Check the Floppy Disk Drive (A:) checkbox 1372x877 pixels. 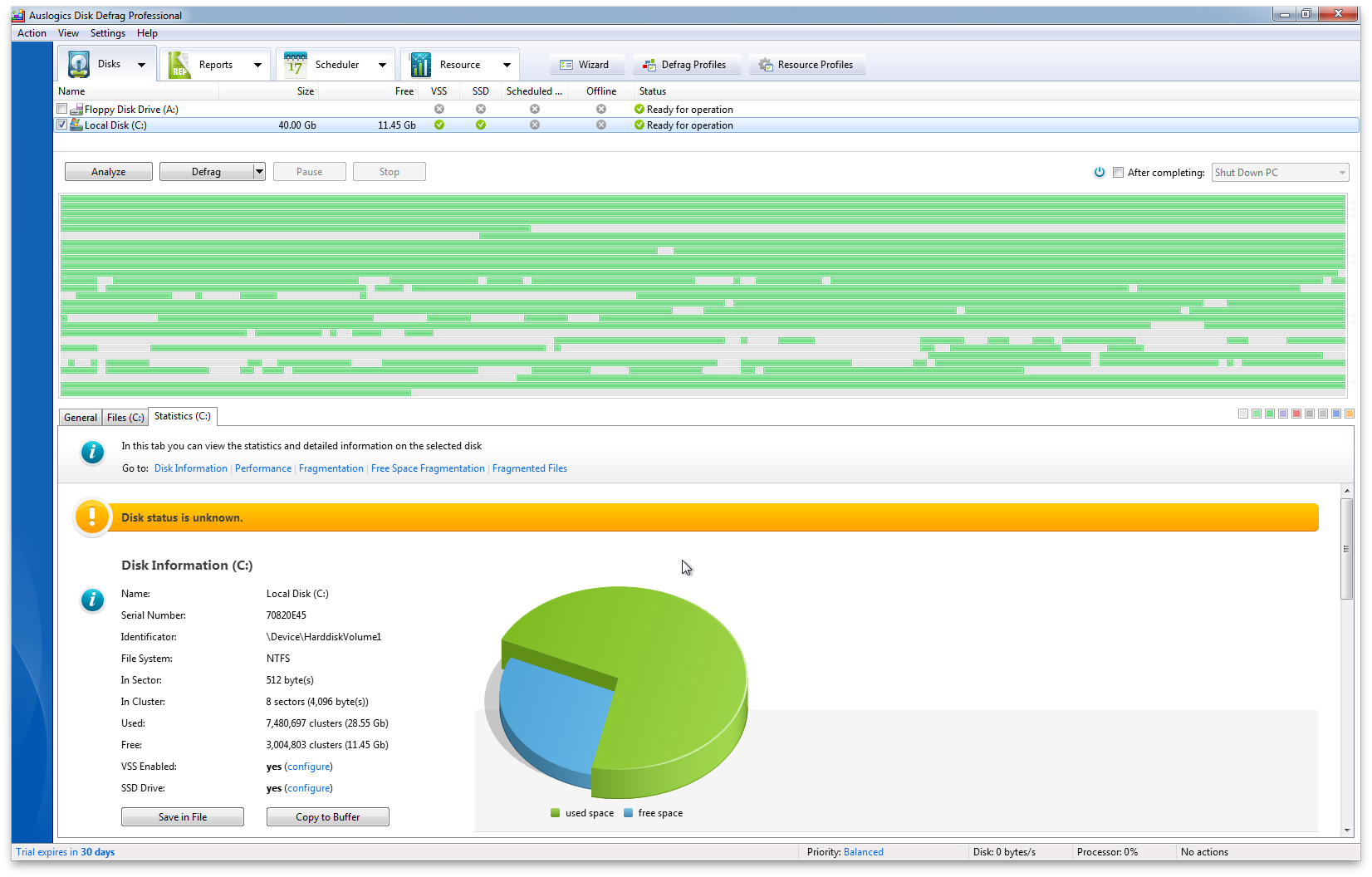62,109
